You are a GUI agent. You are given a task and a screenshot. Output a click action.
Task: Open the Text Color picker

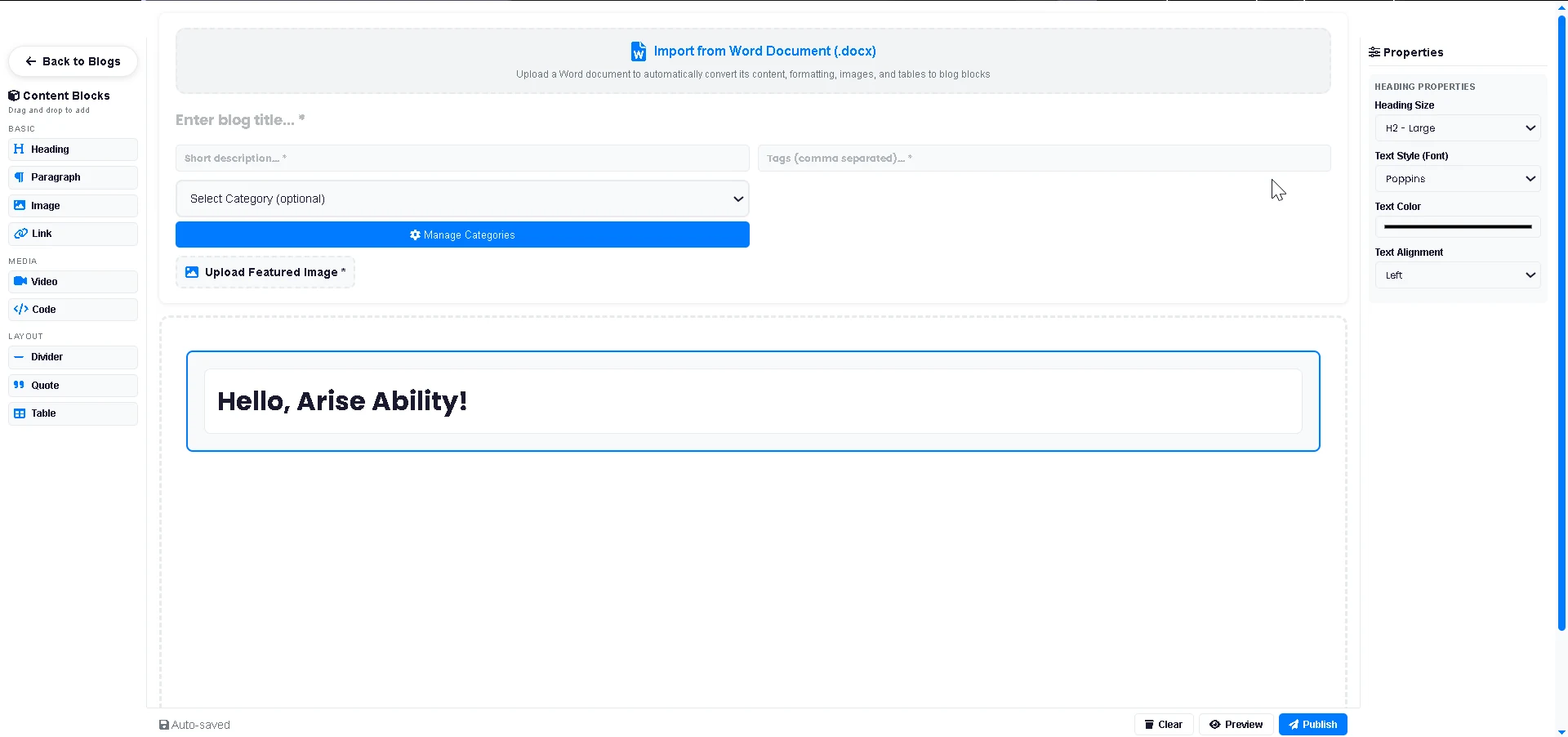[x=1458, y=227]
